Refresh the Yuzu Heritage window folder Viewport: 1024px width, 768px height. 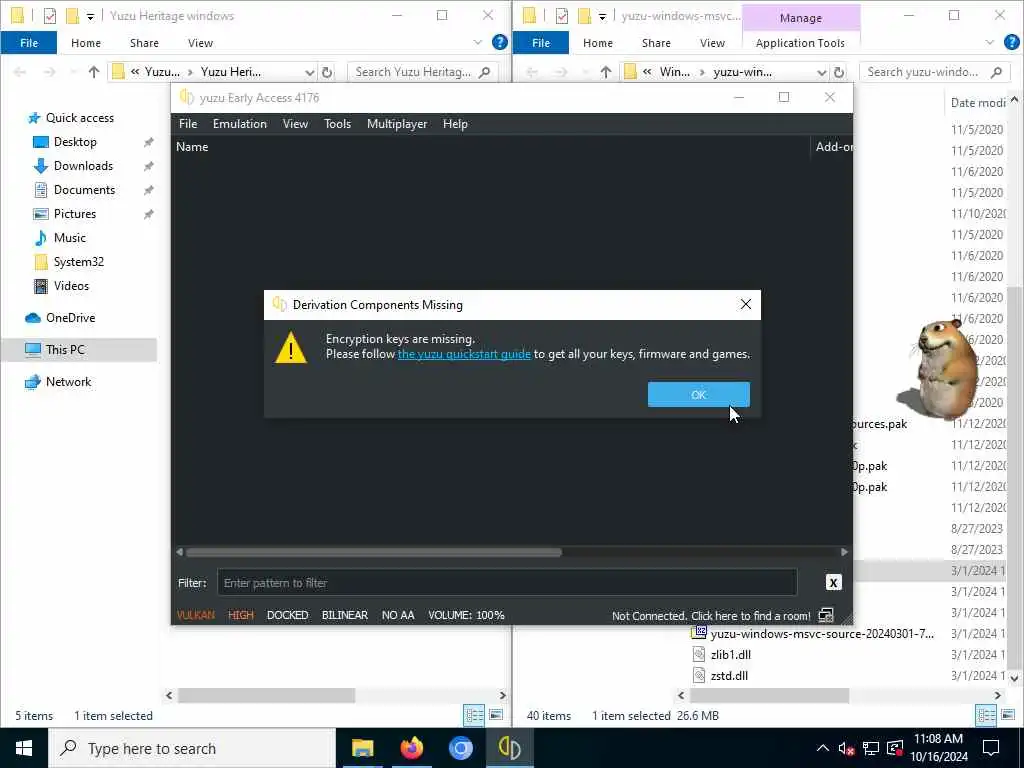click(x=327, y=72)
